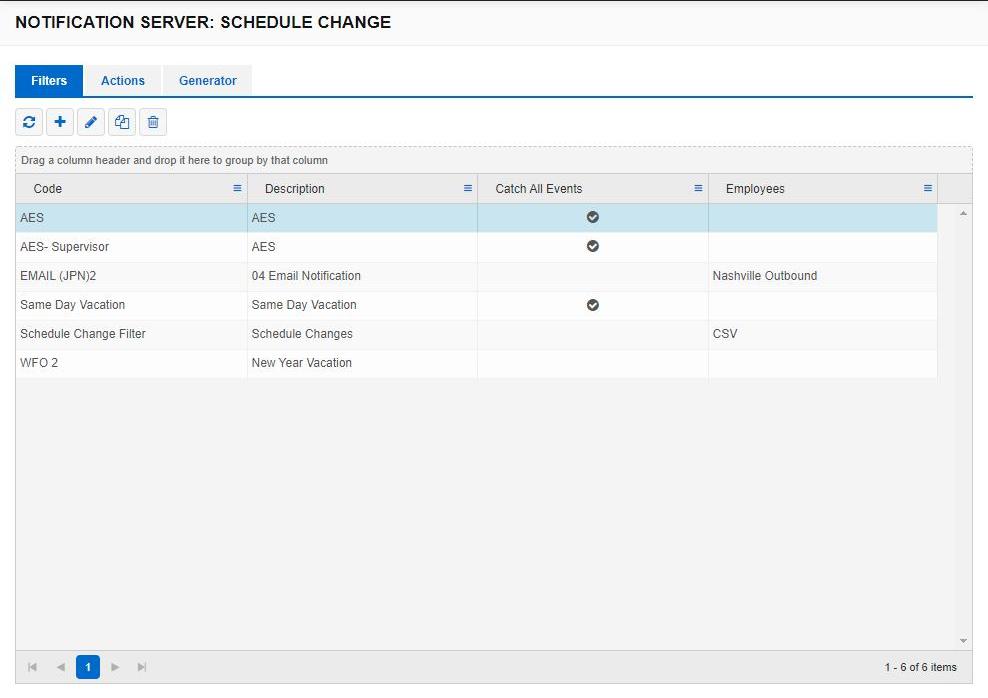Screen dimensions: 988x698
Task: Toggle Catch All Events for AES- Supervisor
Action: (592, 246)
